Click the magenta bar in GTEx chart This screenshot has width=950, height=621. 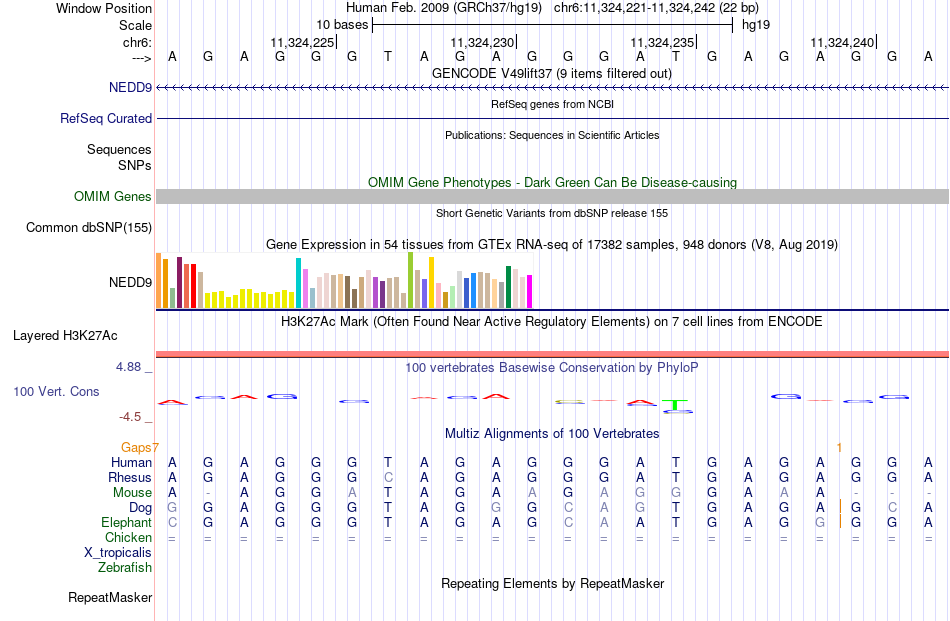[529, 291]
